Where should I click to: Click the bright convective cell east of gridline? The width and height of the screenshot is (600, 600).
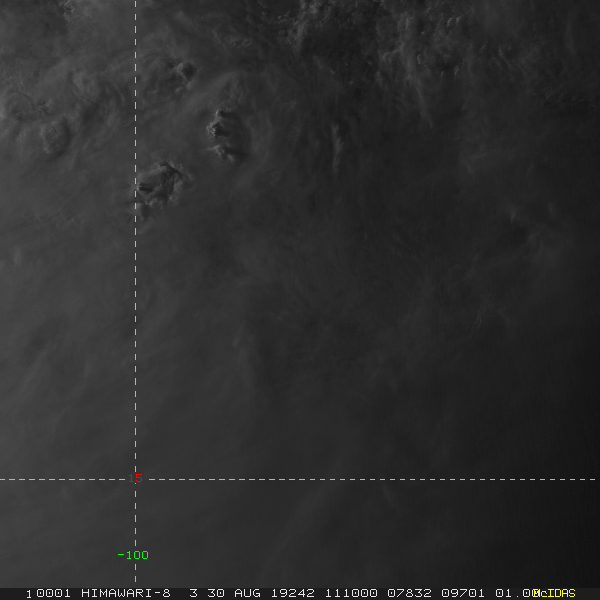tap(224, 134)
